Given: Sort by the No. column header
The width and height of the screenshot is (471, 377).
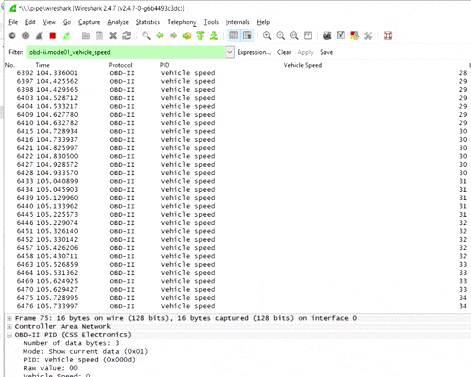Looking at the screenshot, I should 10,65.
